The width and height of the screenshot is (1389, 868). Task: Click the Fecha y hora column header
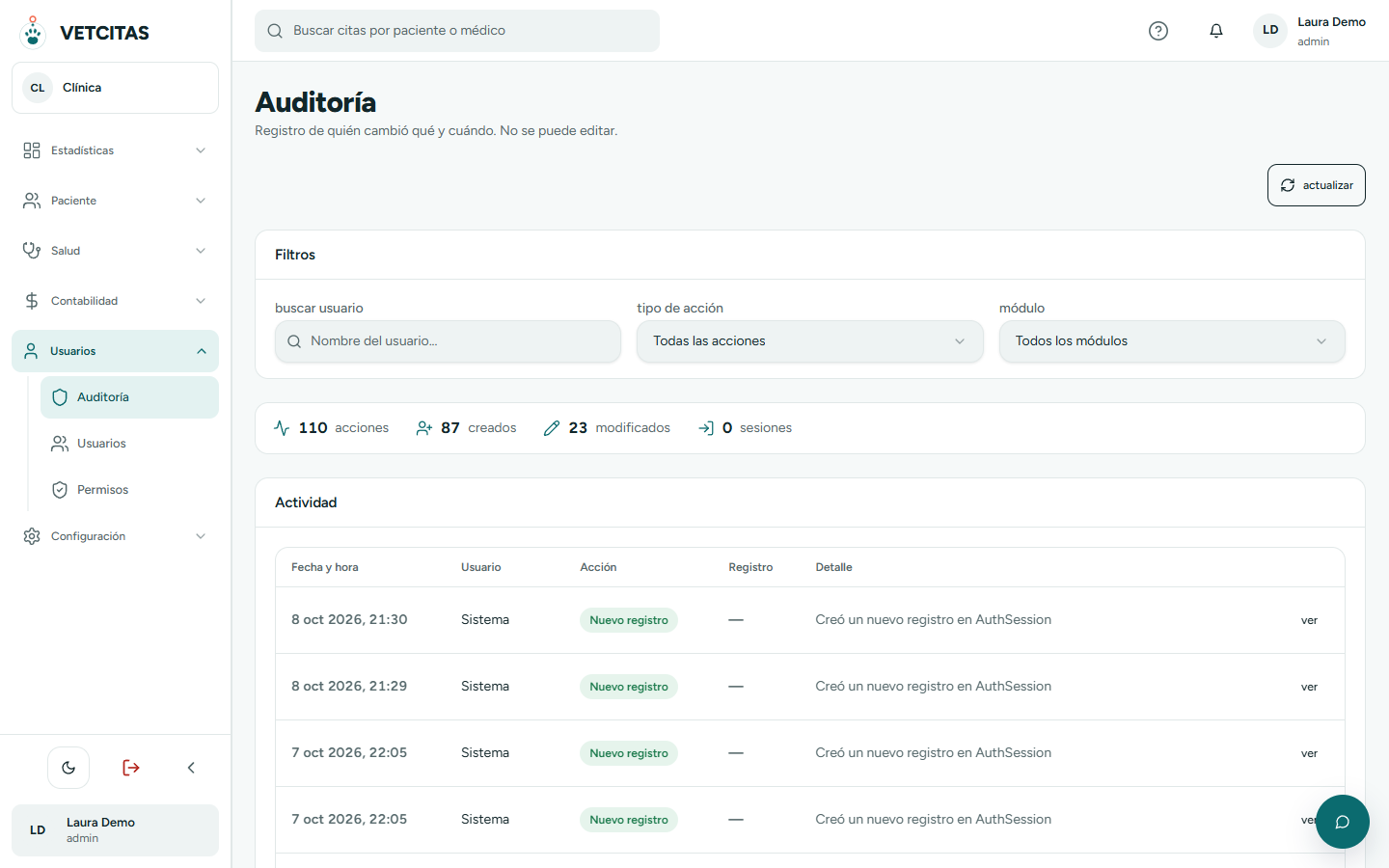click(325, 567)
